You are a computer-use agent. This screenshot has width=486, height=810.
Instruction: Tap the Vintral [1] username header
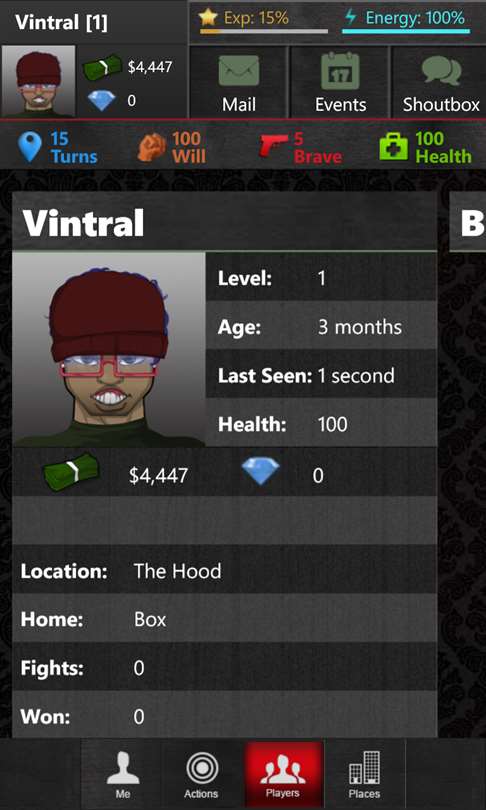[61, 23]
